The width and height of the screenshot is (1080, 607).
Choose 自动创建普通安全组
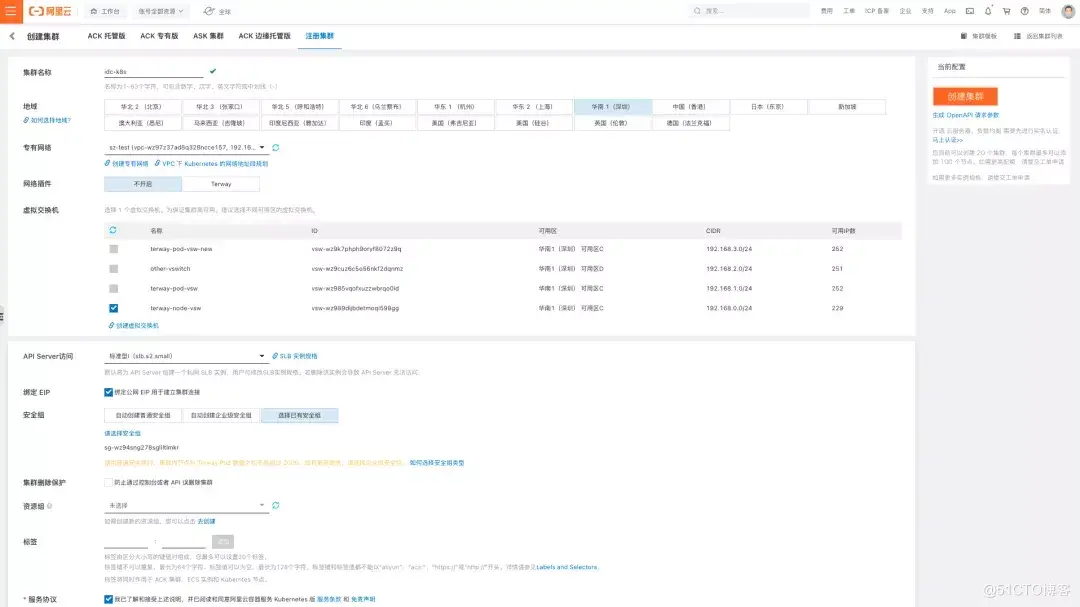[143, 415]
